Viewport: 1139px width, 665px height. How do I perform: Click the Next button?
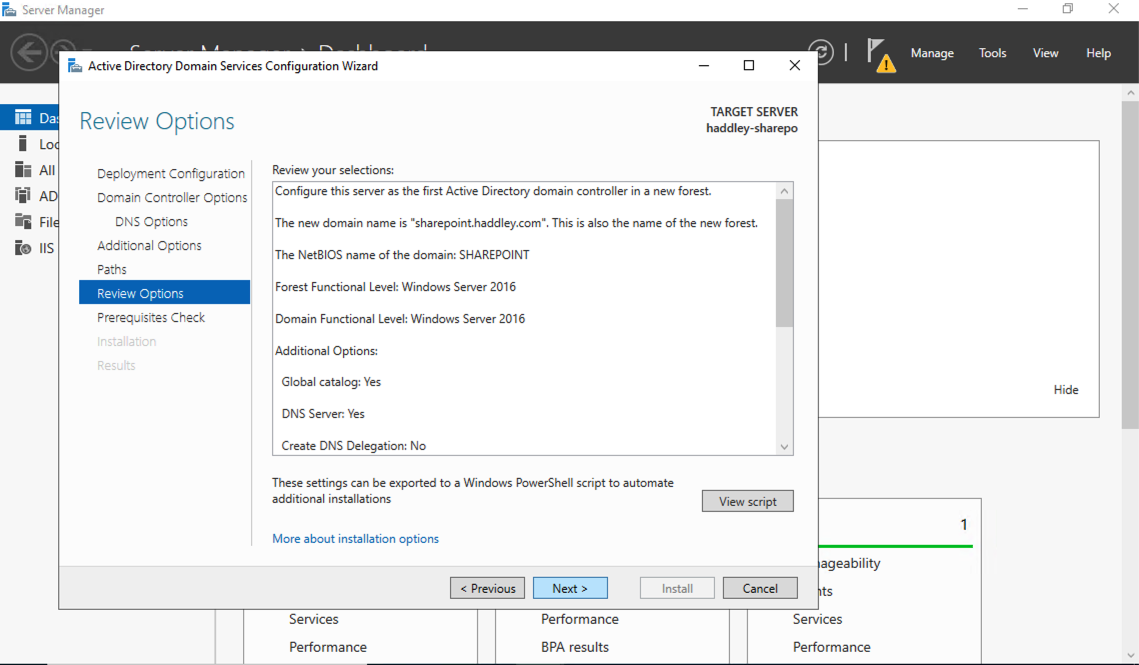click(x=570, y=588)
